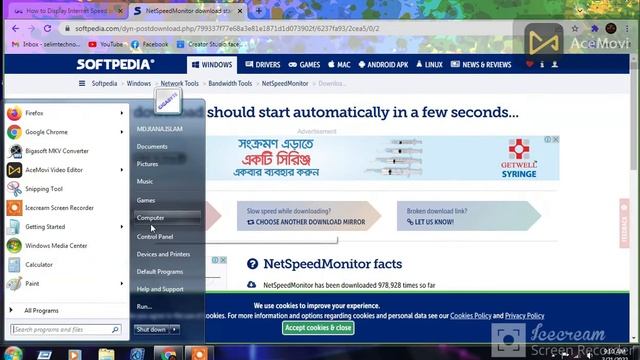This screenshot has height=360, width=640.
Task: Go to Bandwidth Tools breadcrumb
Action: [x=230, y=83]
